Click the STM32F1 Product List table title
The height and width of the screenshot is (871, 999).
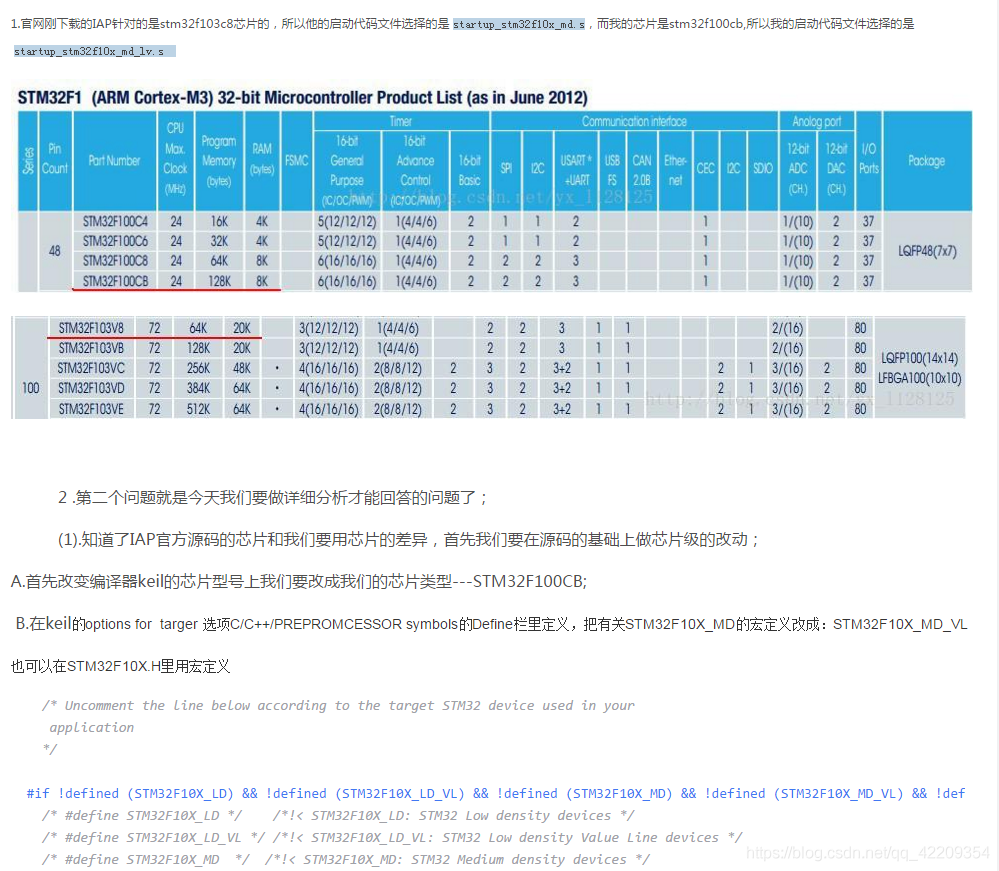coord(302,97)
